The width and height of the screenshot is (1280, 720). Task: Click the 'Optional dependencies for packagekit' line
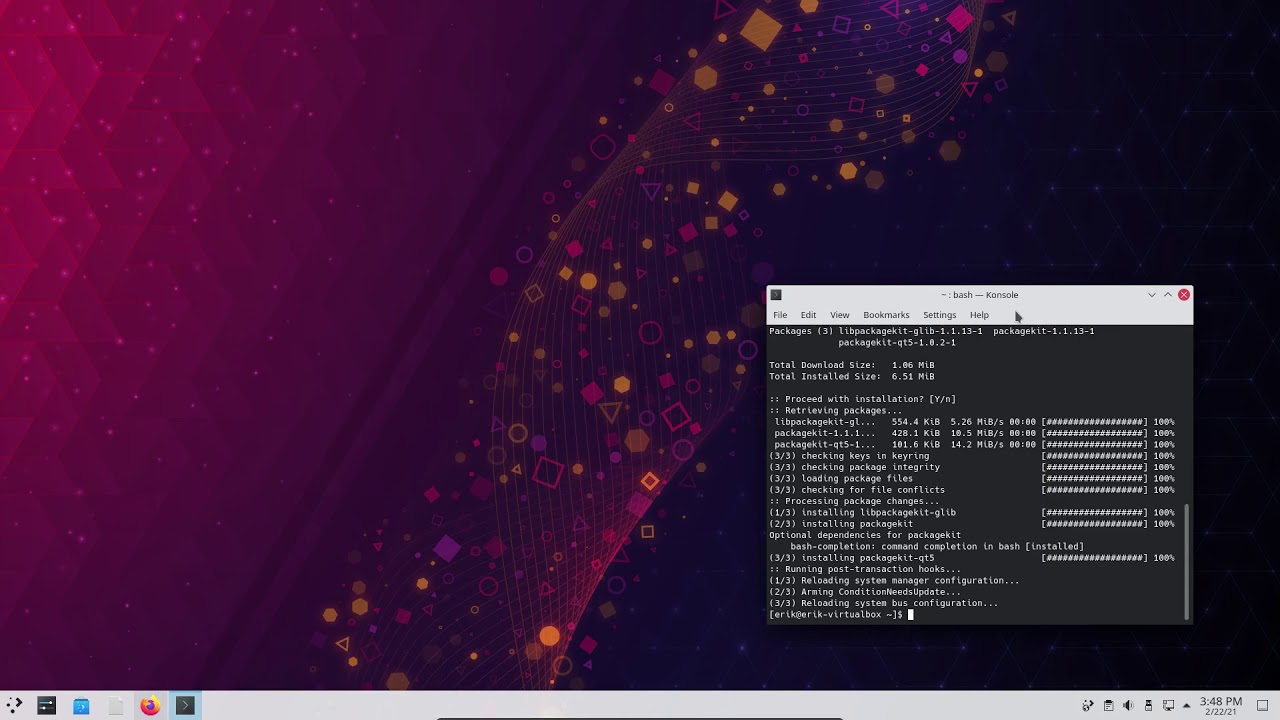click(865, 535)
